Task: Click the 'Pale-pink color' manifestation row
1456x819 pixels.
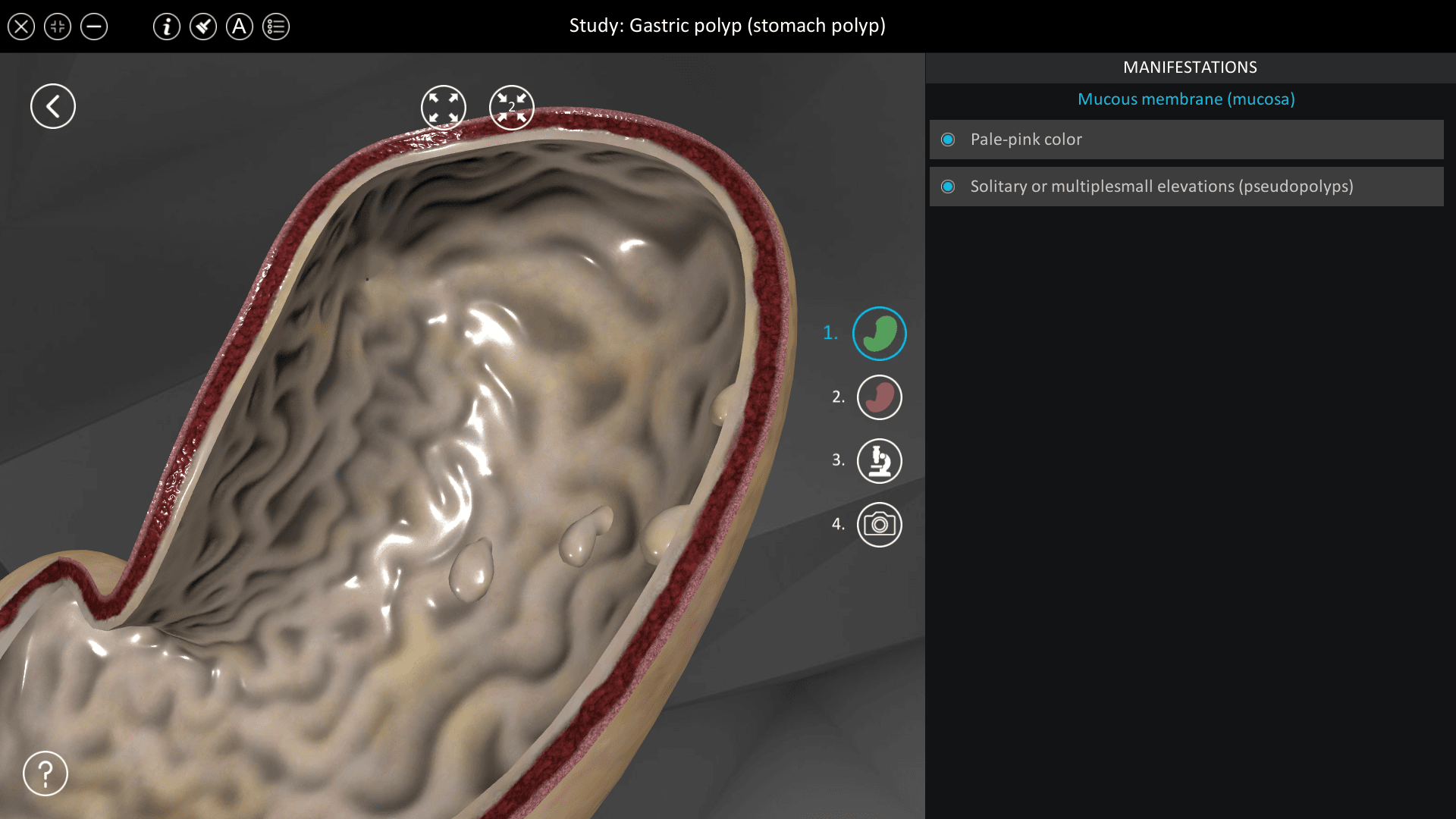Action: pos(1187,140)
